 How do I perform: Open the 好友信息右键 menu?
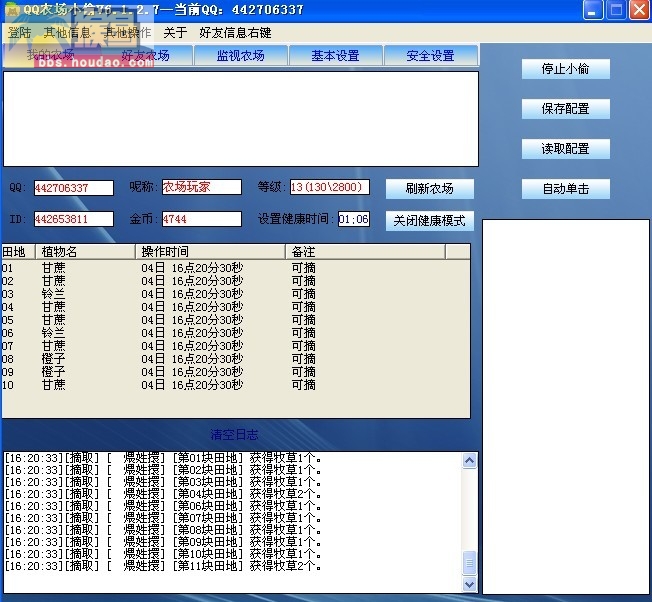235,32
